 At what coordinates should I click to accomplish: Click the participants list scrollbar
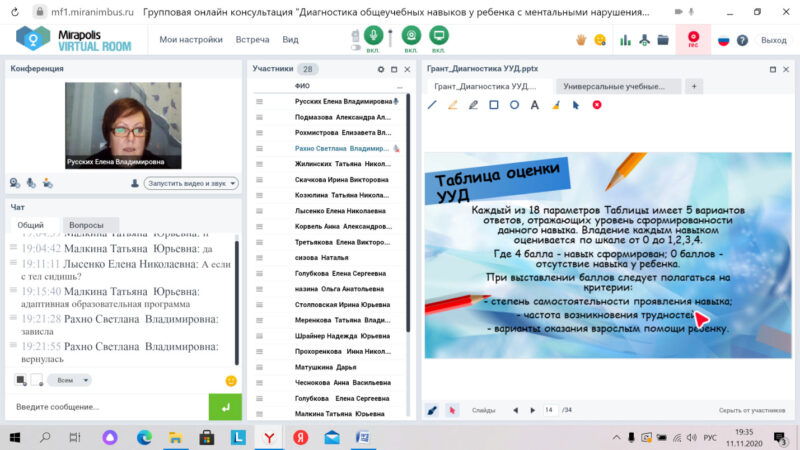pyautogui.click(x=408, y=213)
